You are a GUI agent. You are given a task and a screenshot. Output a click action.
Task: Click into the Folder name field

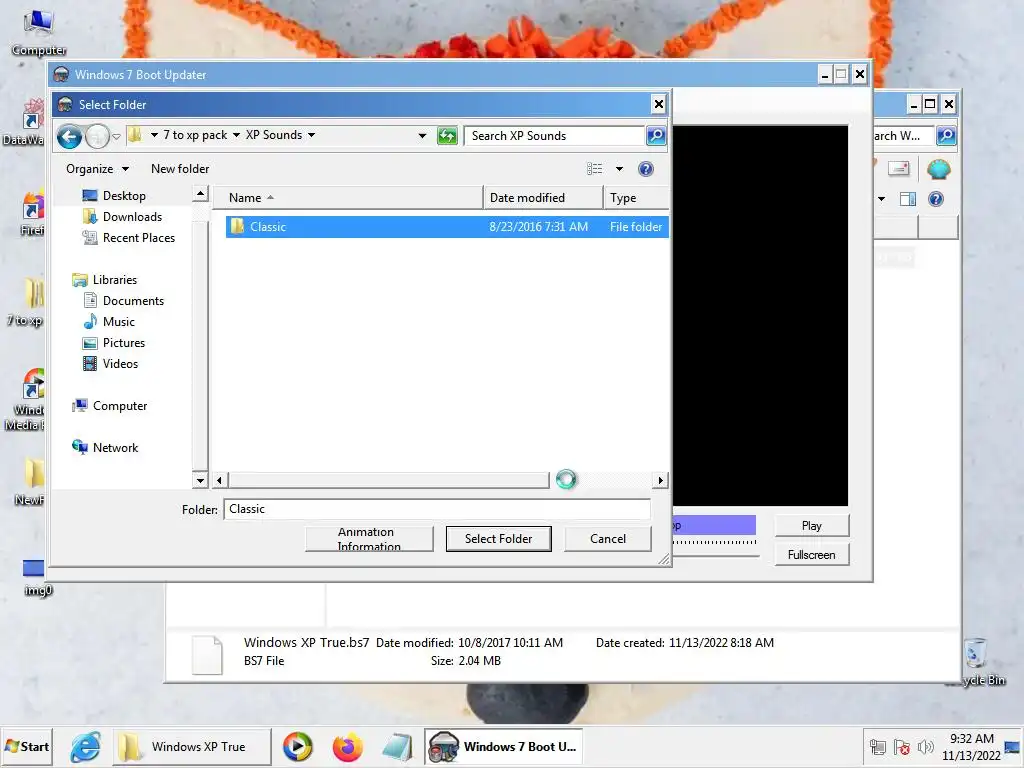pos(437,509)
